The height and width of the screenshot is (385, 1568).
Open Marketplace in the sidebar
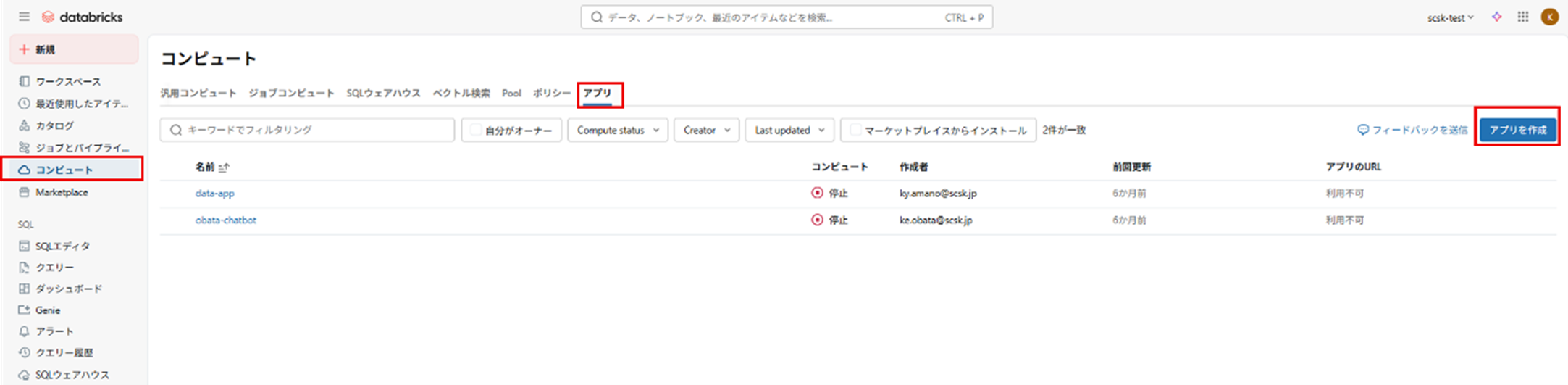(x=62, y=192)
